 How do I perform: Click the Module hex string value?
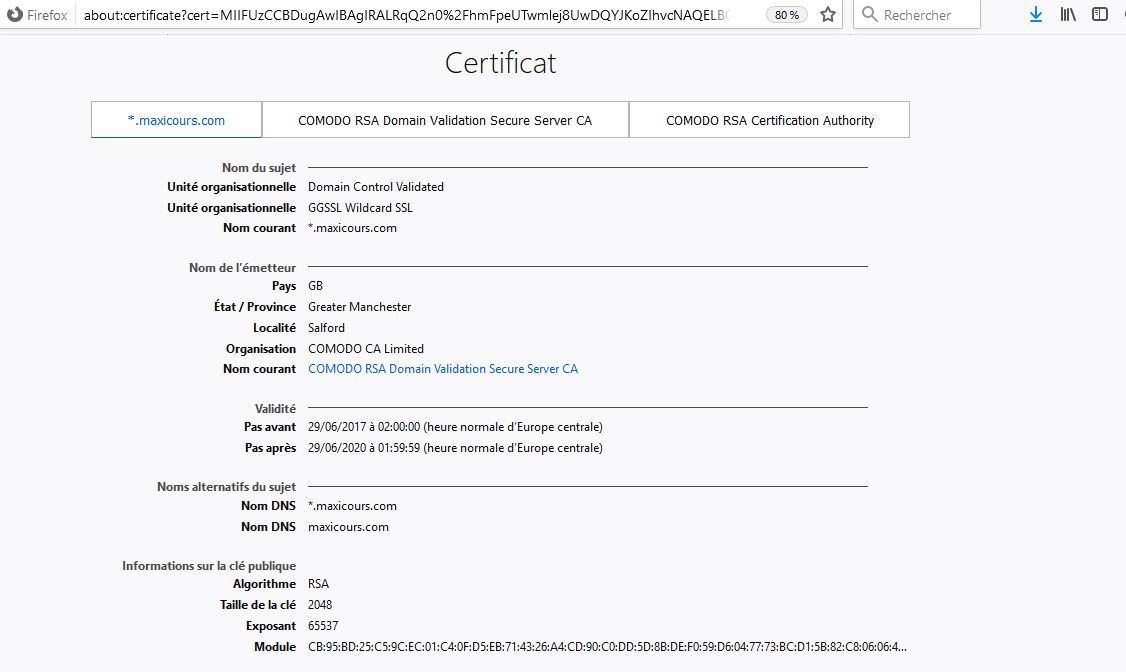click(x=607, y=647)
